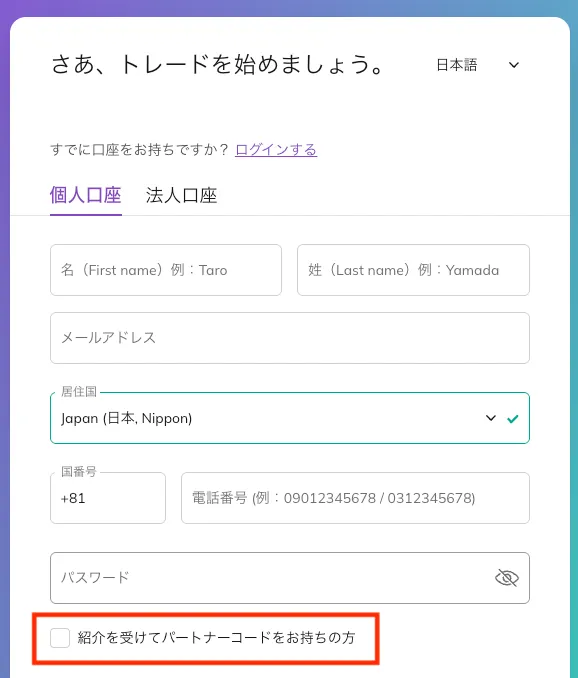Focus the First name input field
This screenshot has width=578, height=678.
166,270
